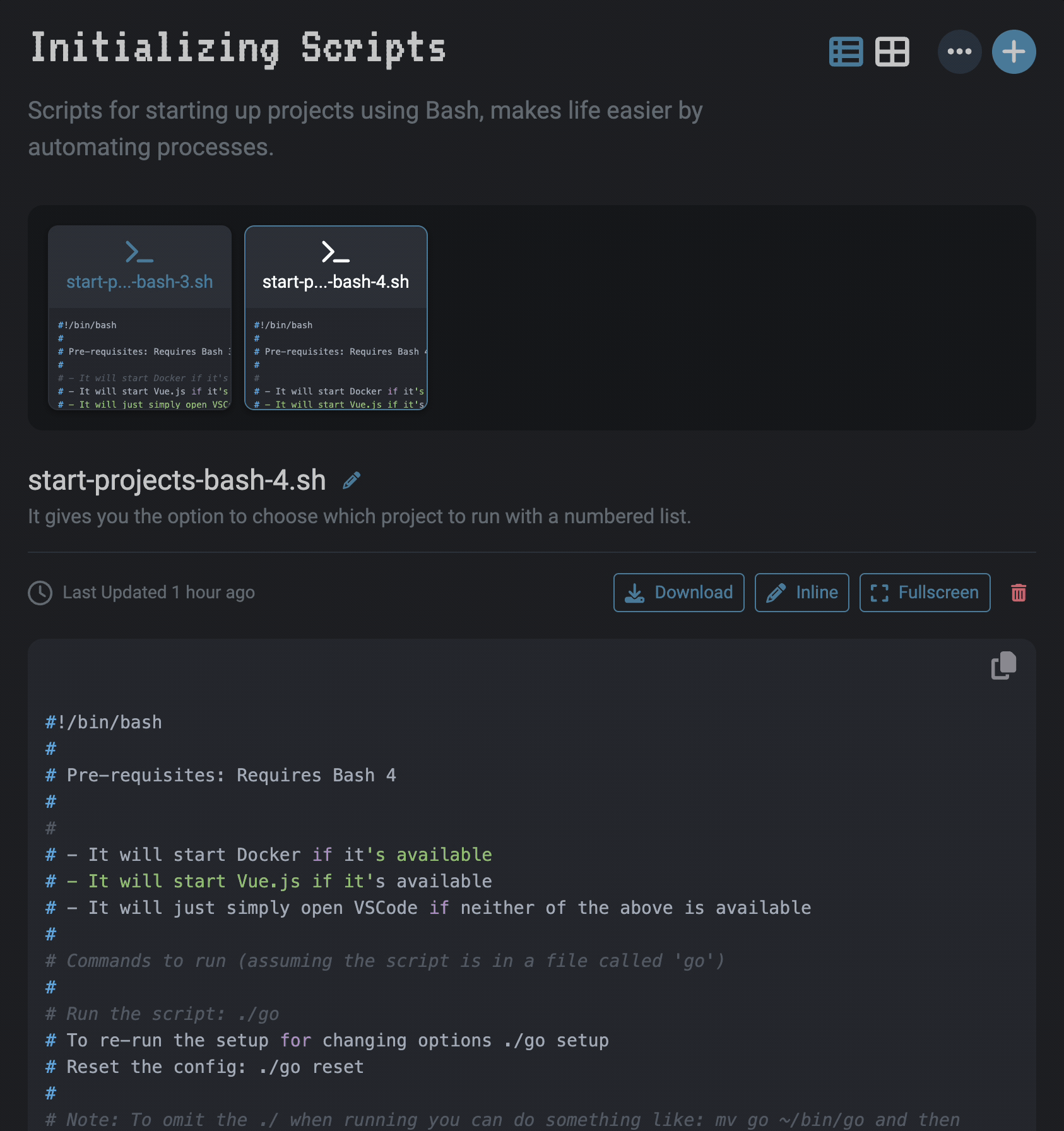
Task: Click the terminal icon on bash-3 thumbnail
Action: click(139, 252)
